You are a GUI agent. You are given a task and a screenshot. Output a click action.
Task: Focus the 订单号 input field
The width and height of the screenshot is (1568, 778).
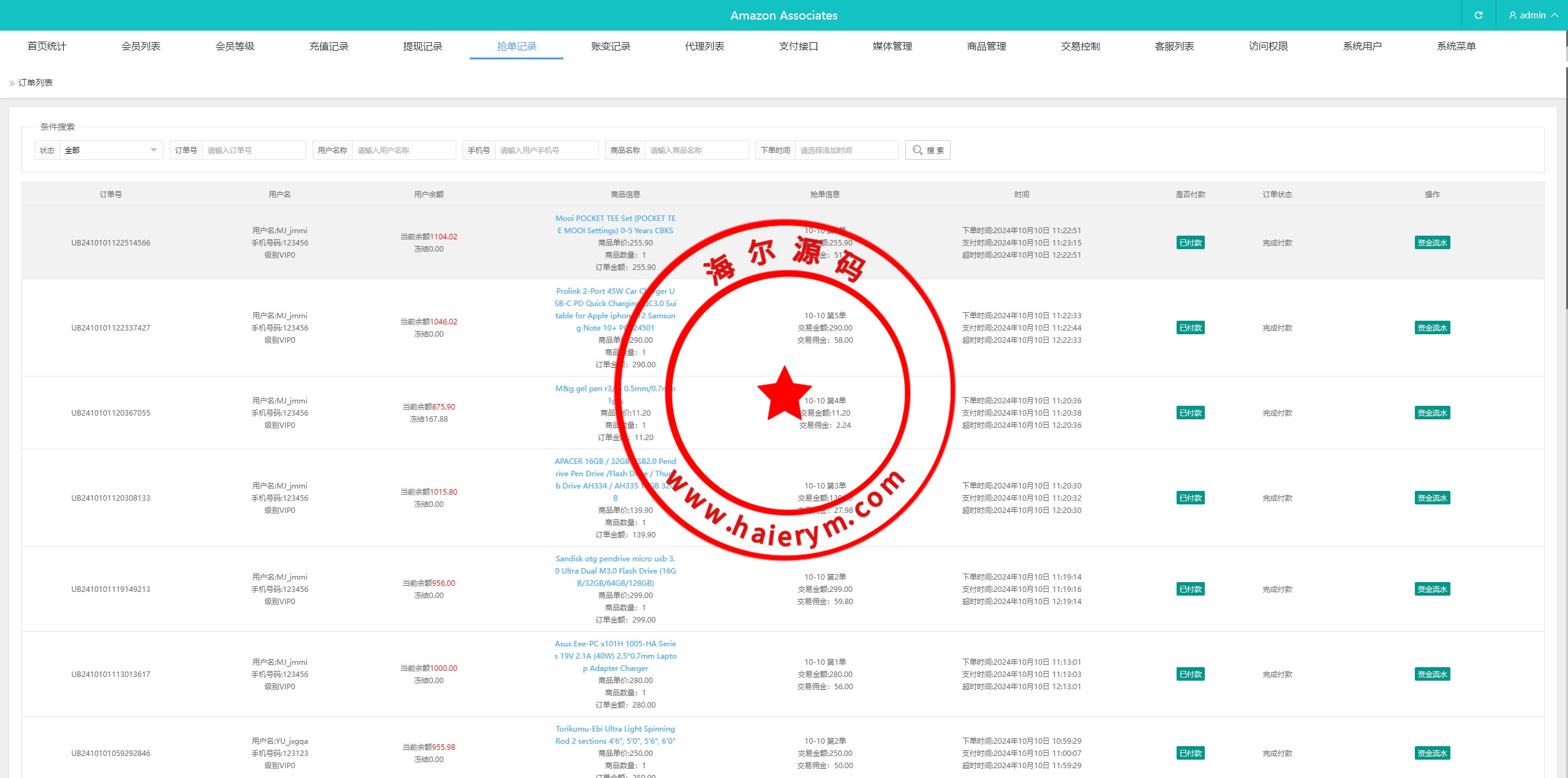coord(253,150)
